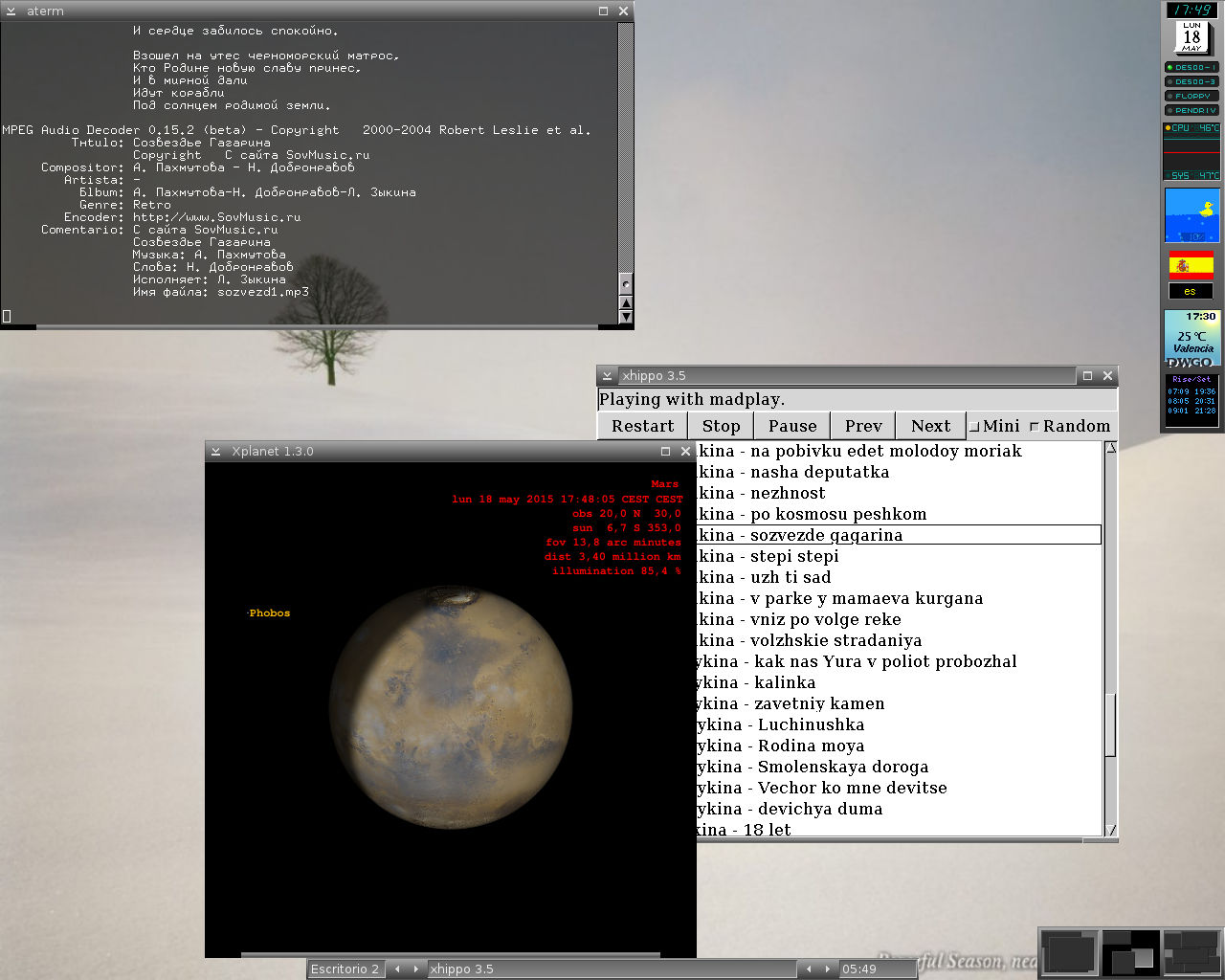Click the Escritorio 2 workspace label
The height and width of the screenshot is (980, 1225).
pos(345,969)
